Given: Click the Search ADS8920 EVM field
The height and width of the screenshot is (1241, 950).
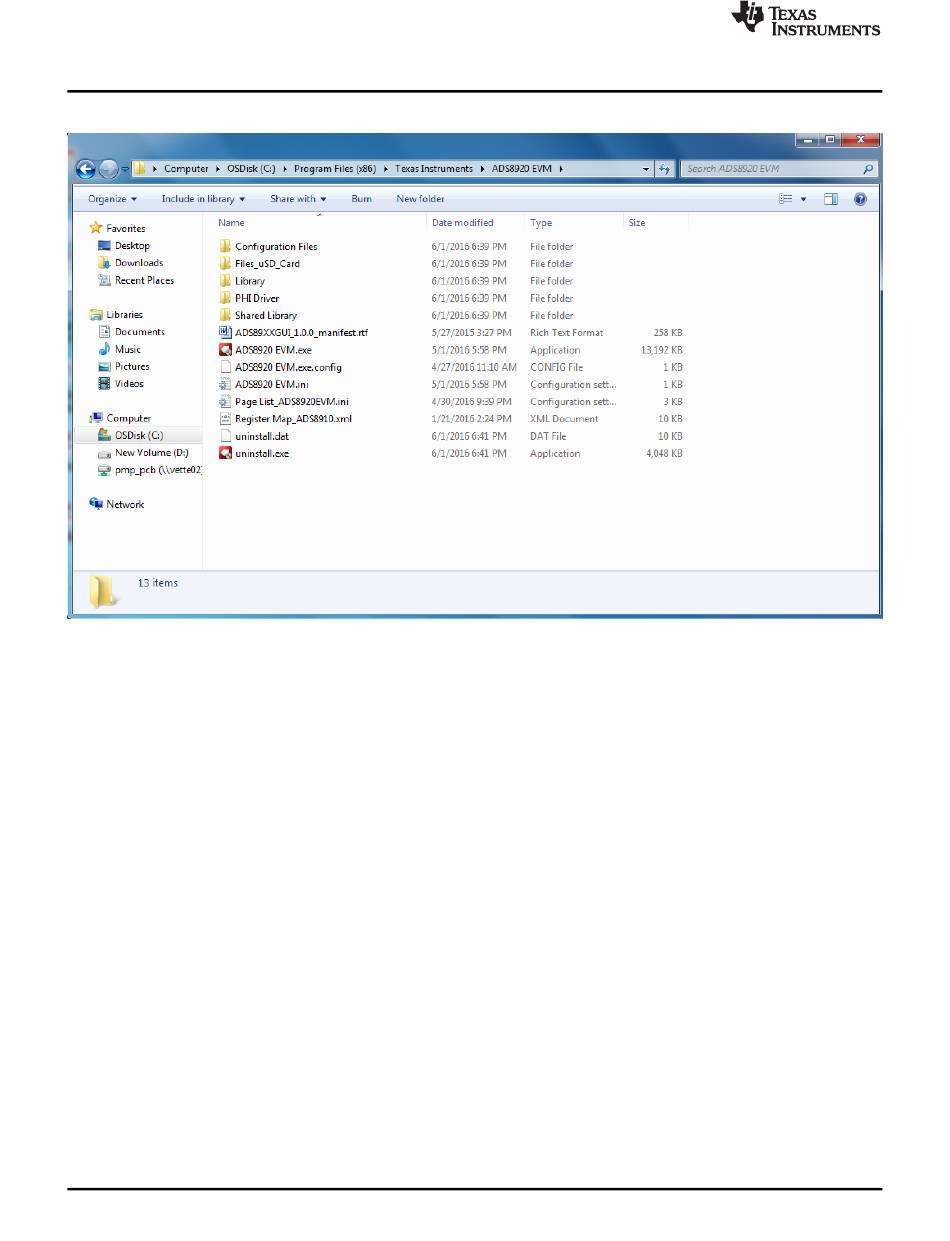Looking at the screenshot, I should [x=770, y=169].
